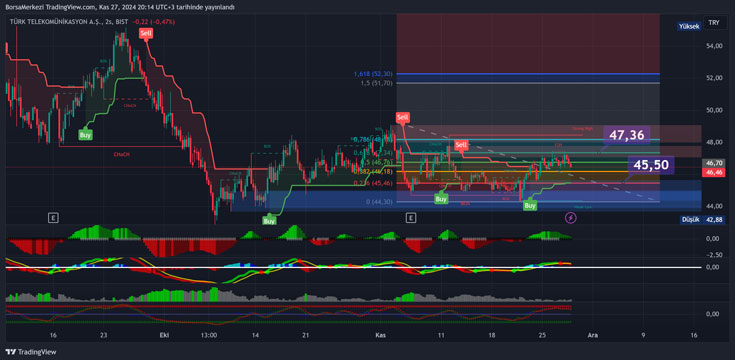Click the -0,22 (-0,47%) price change
This screenshot has width=735, height=360.
[x=154, y=22]
